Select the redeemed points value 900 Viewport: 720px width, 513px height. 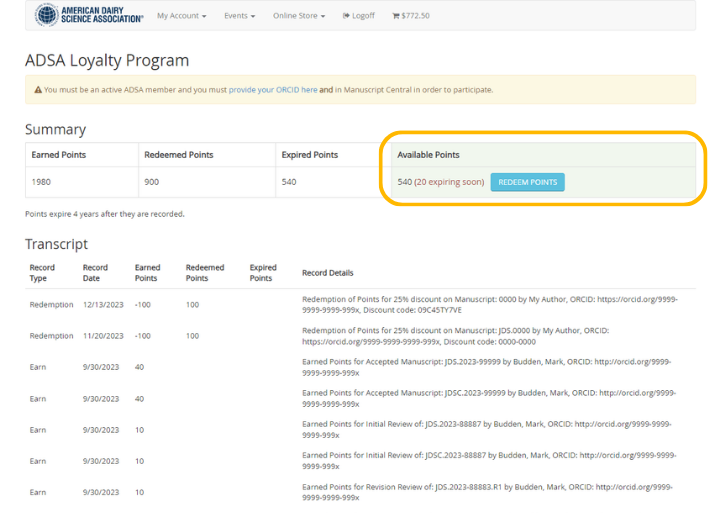pyautogui.click(x=152, y=182)
